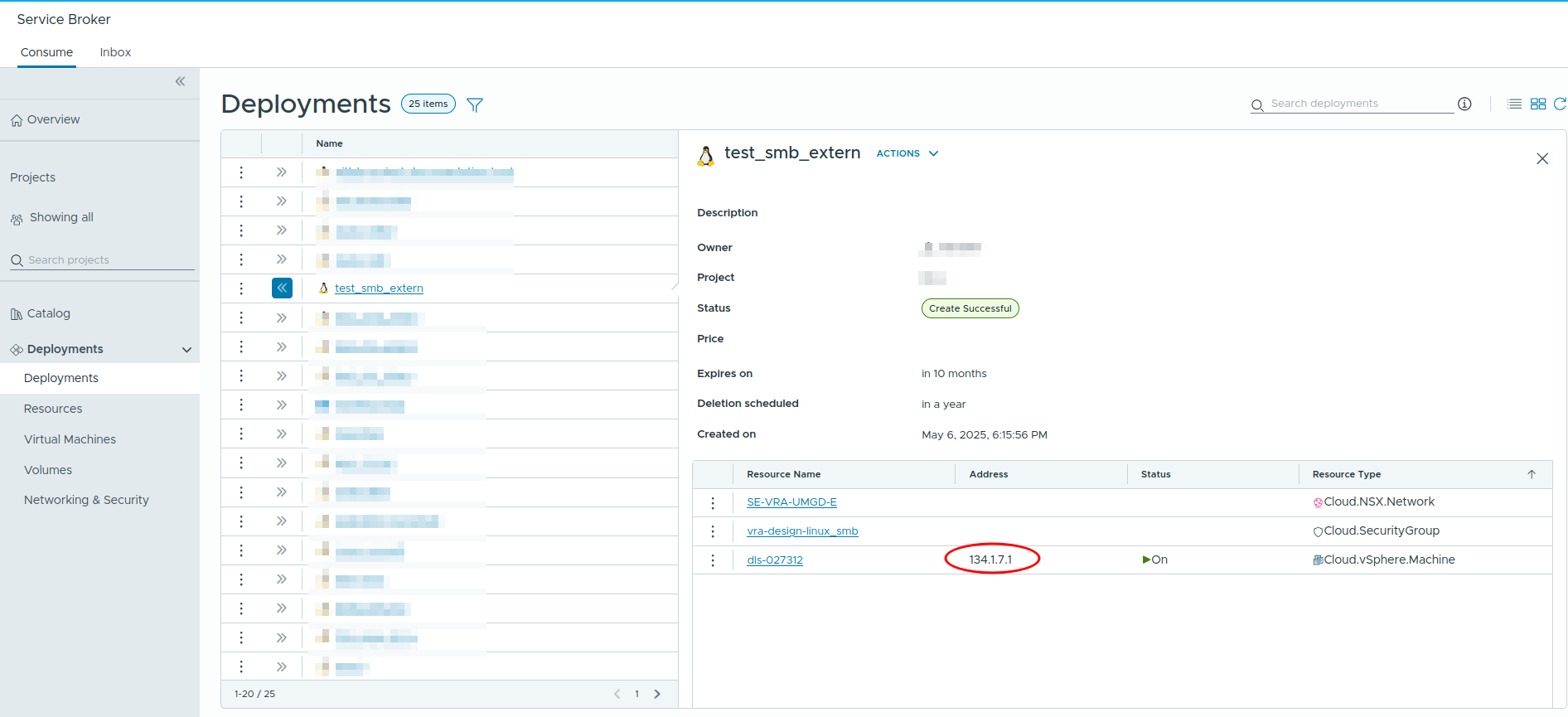Expand details for the first deployment row
The width and height of the screenshot is (1568, 717).
coord(282,172)
